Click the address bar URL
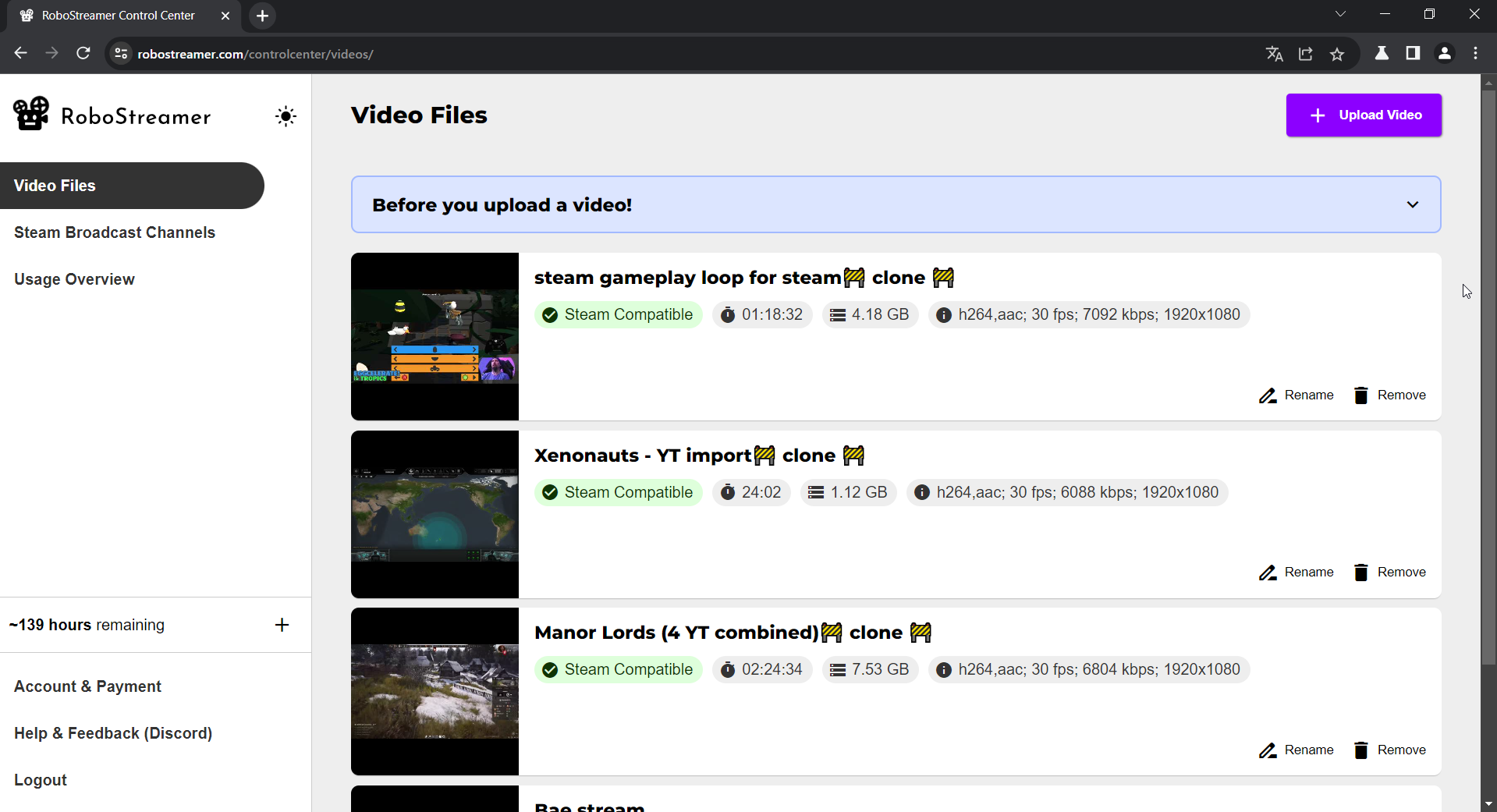 (x=255, y=54)
